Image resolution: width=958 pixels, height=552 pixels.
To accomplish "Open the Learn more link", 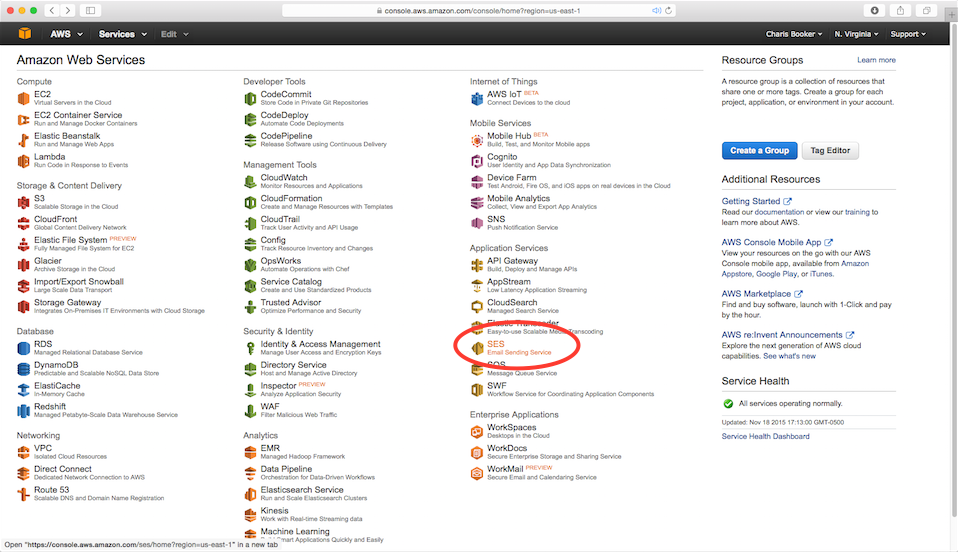I will click(876, 60).
